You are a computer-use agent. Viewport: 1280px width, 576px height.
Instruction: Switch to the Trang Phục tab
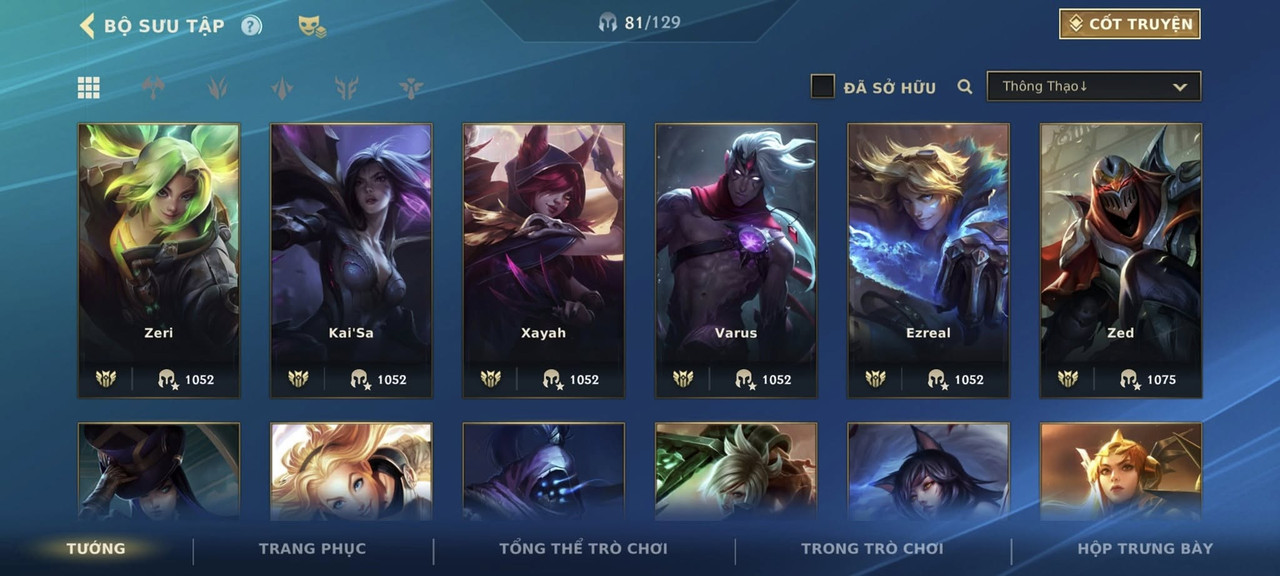tap(312, 548)
